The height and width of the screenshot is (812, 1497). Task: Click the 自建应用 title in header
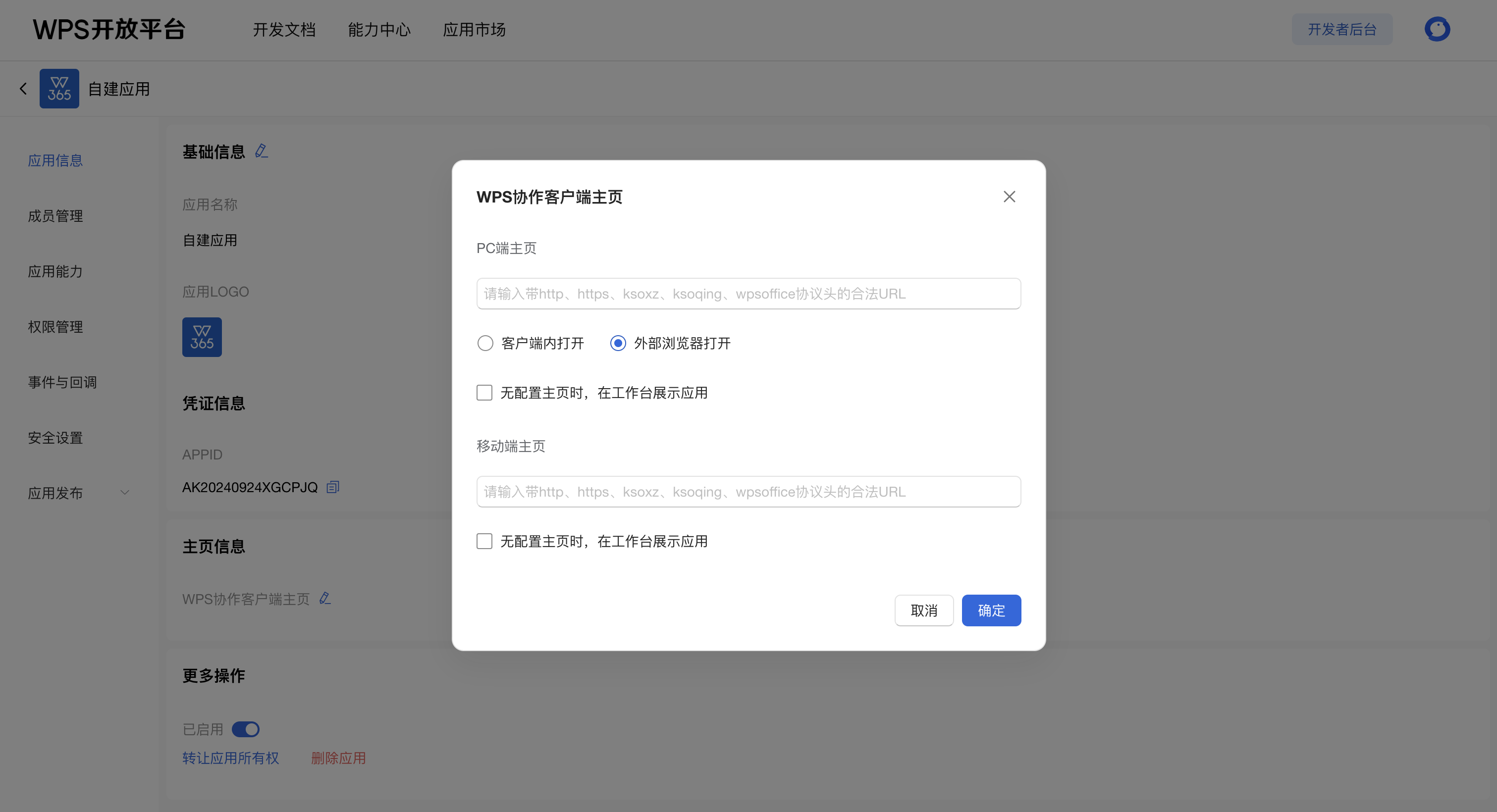[x=119, y=89]
